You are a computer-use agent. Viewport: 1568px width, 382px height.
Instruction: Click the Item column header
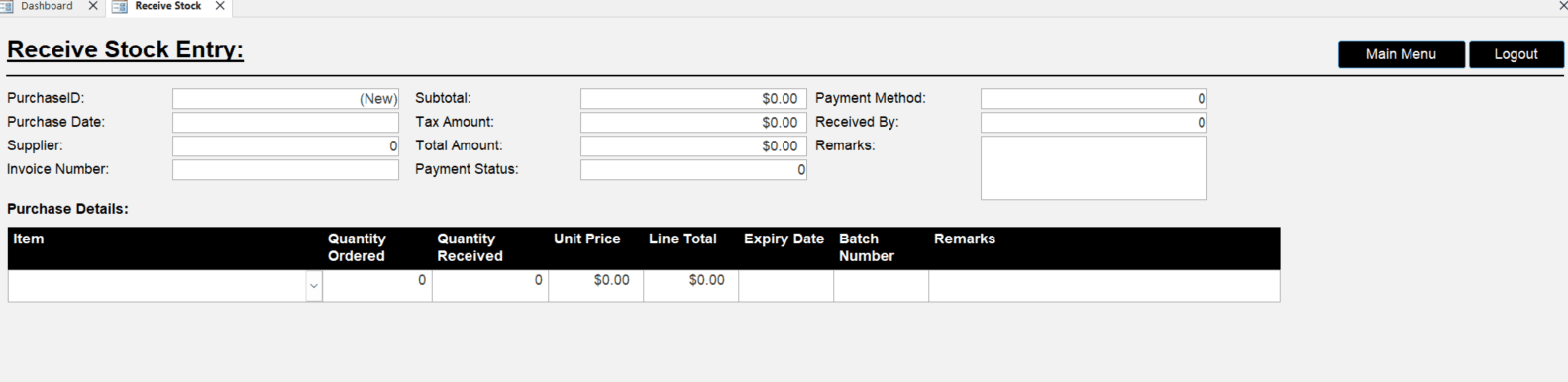(29, 239)
